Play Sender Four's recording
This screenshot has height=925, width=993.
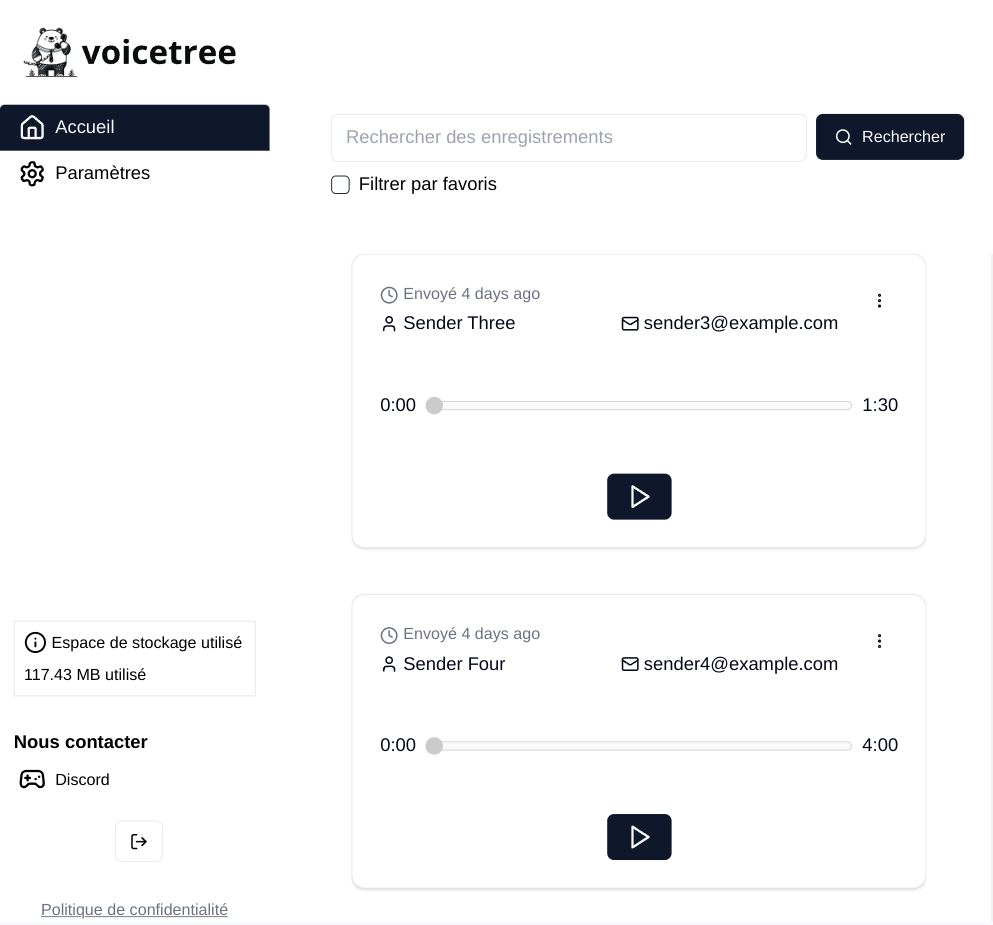tap(639, 837)
